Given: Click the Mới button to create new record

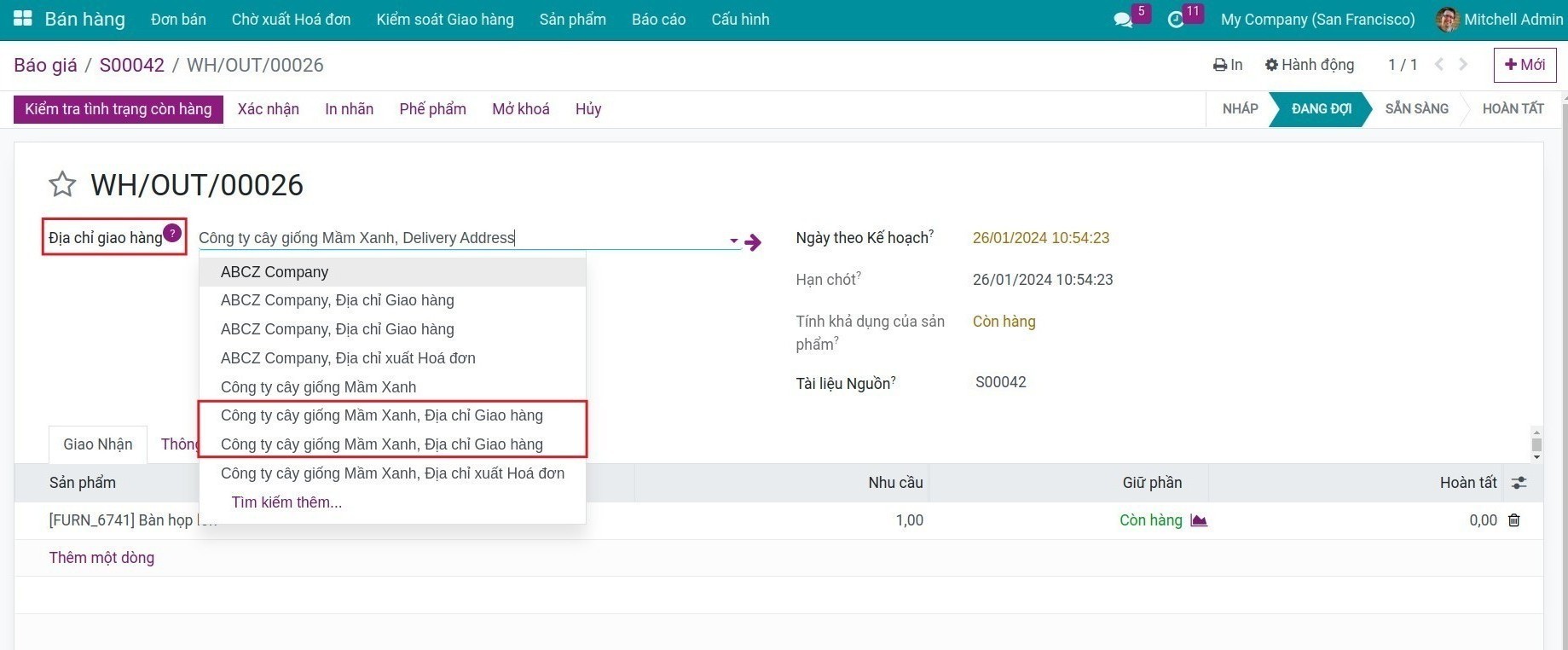Looking at the screenshot, I should (1525, 65).
